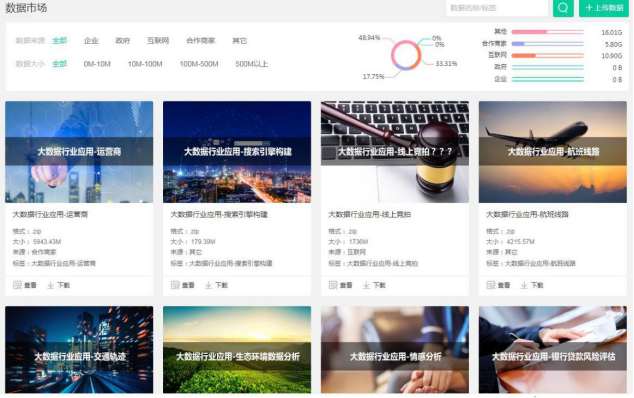Select 政府 data source filter

click(x=123, y=40)
